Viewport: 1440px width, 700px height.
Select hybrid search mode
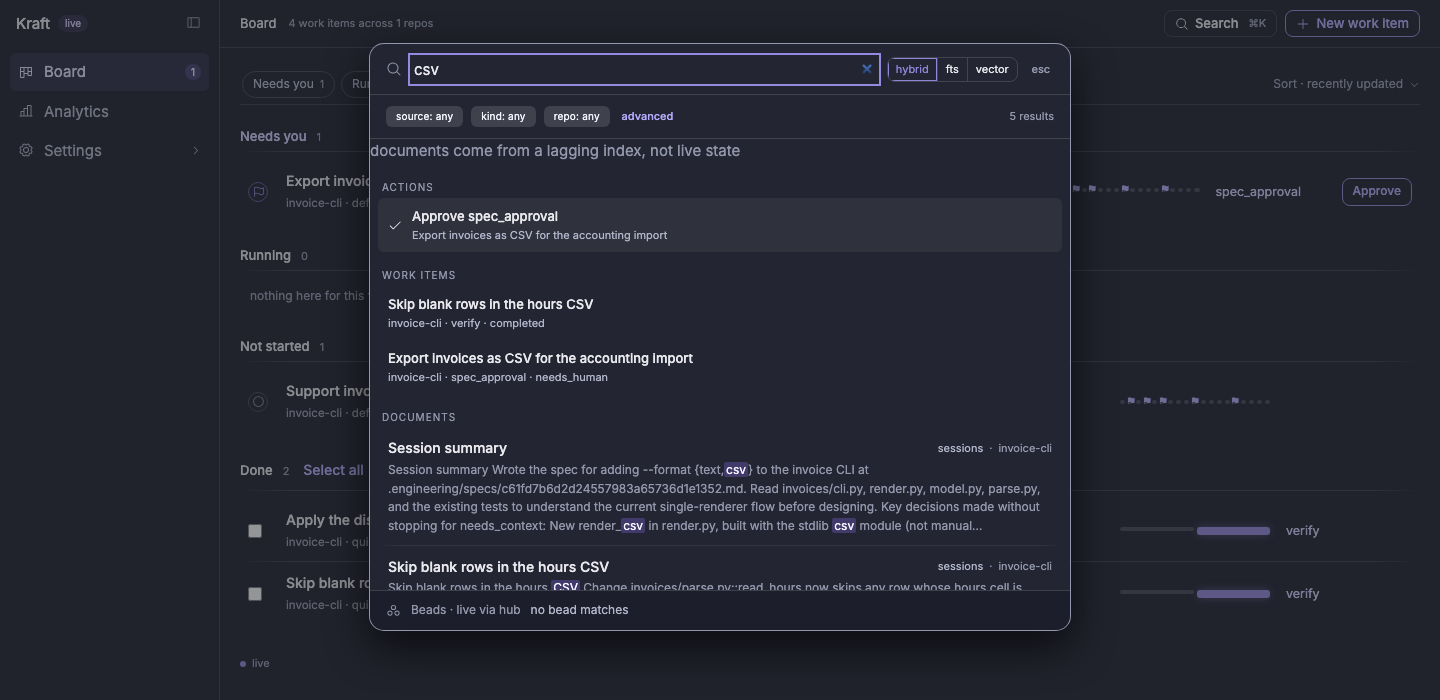[912, 69]
